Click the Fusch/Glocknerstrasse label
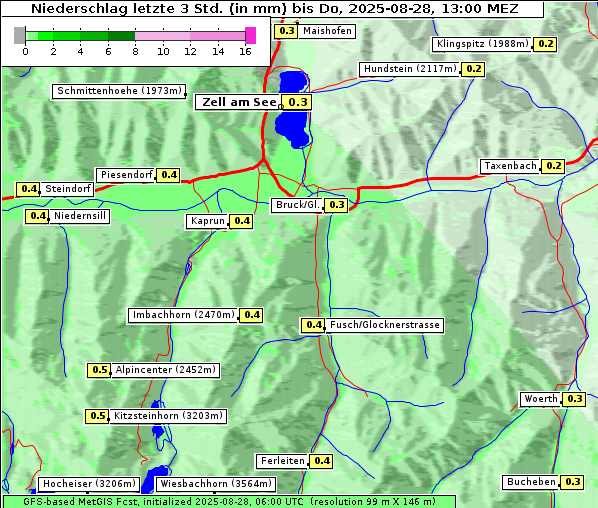The image size is (598, 508). click(384, 325)
